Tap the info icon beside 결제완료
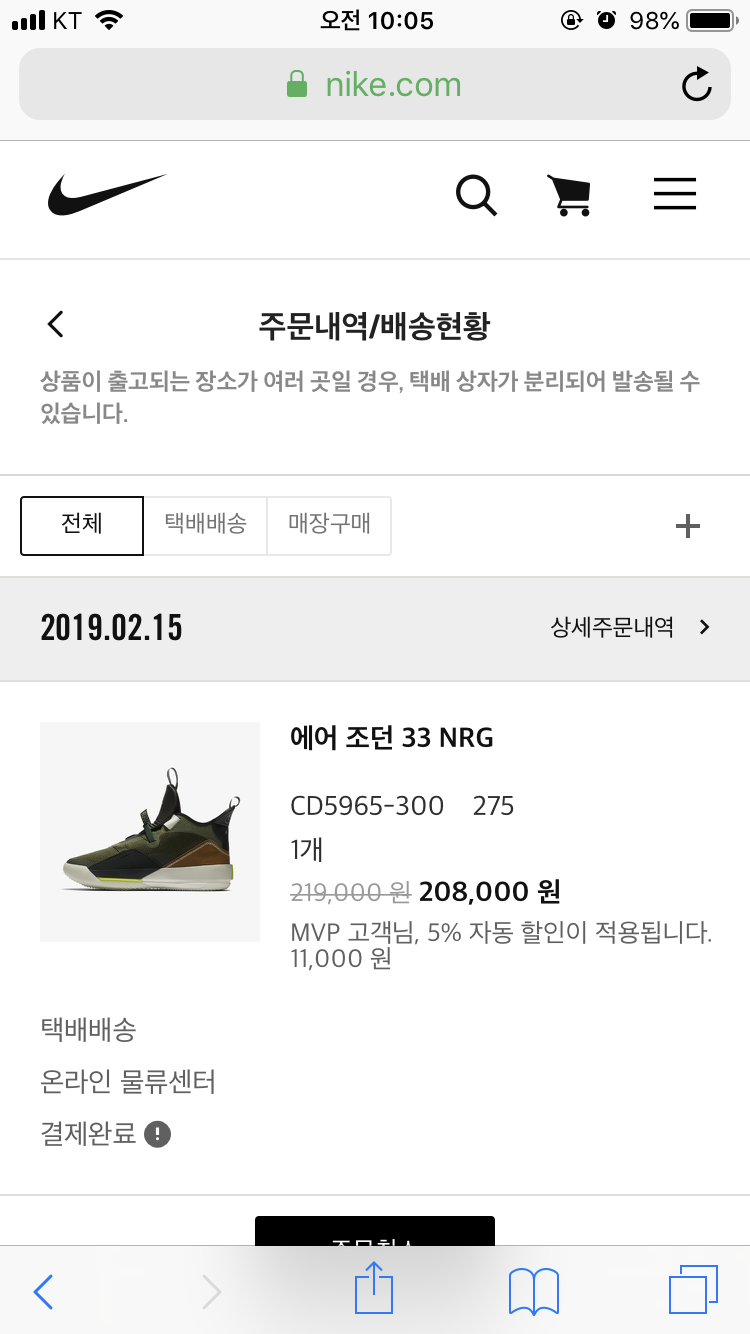750x1334 pixels. click(158, 1134)
